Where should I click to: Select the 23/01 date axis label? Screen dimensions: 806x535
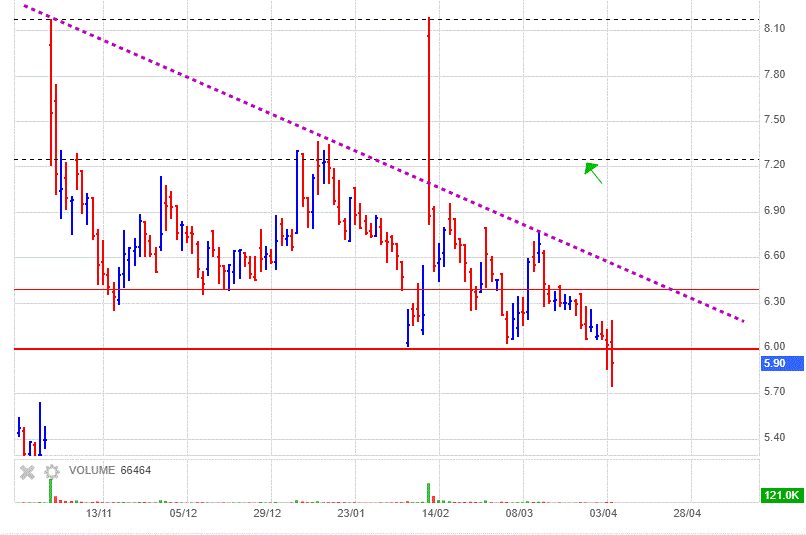tap(351, 513)
